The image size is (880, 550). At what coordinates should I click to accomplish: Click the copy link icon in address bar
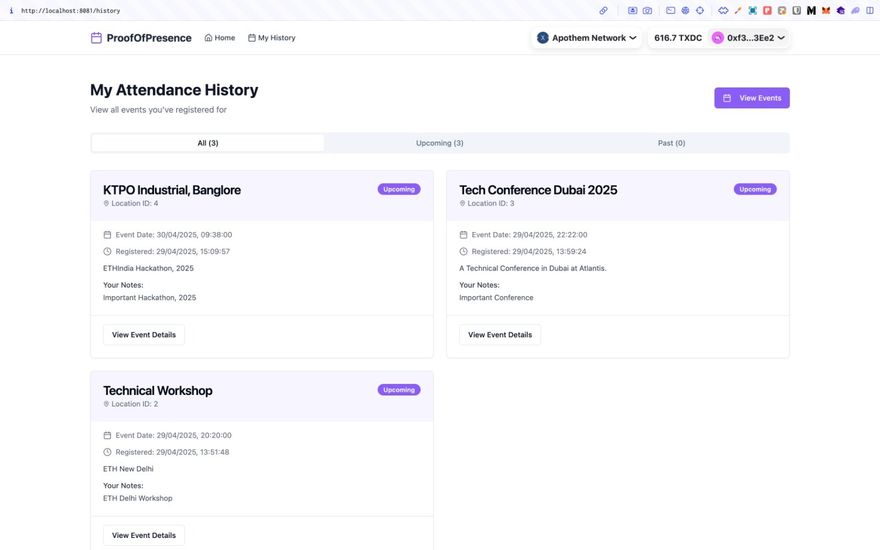click(x=603, y=10)
